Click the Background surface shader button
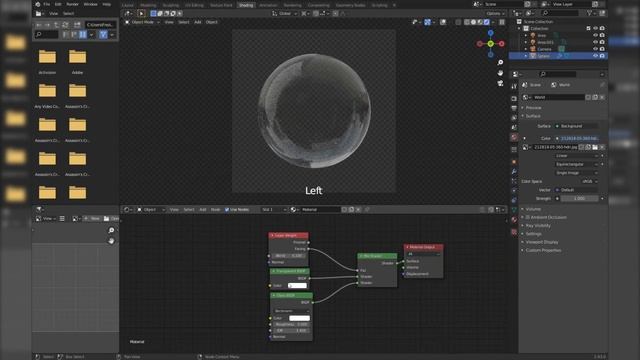 [x=577, y=126]
